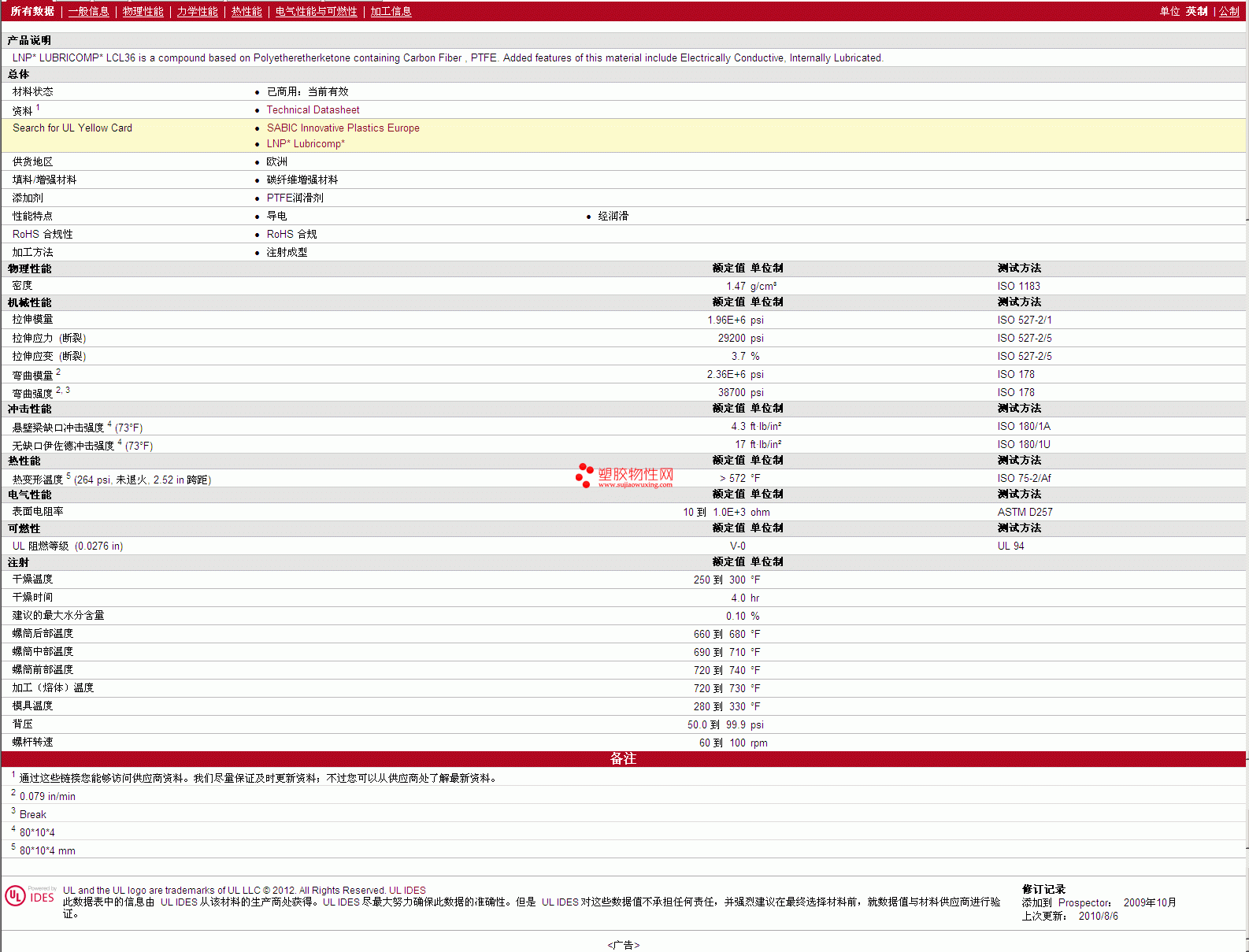Click the 螺筒中部温度 row label
Image resolution: width=1249 pixels, height=952 pixels.
pyautogui.click(x=43, y=651)
